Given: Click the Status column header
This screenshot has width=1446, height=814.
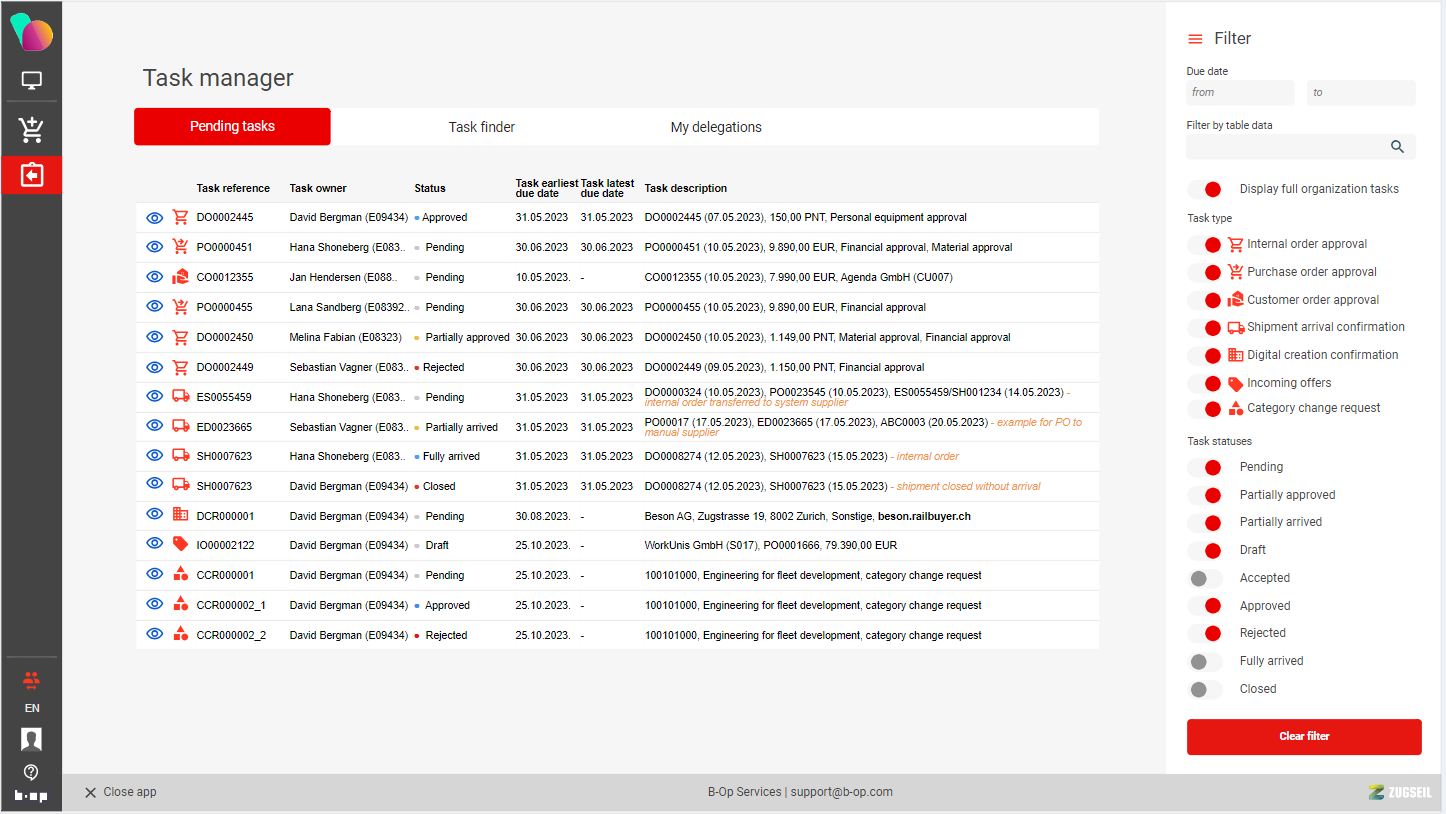Looking at the screenshot, I should (x=430, y=188).
